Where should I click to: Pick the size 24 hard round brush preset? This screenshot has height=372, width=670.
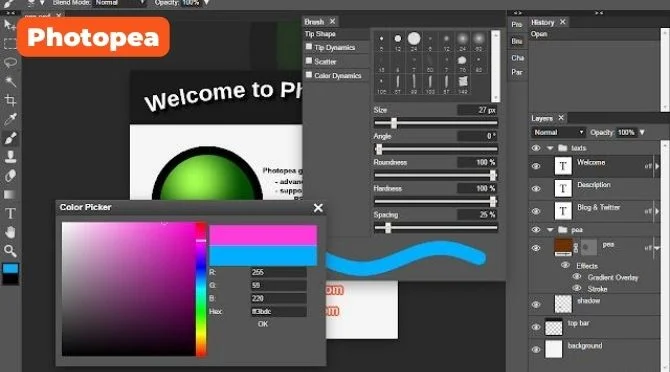pyautogui.click(x=414, y=39)
